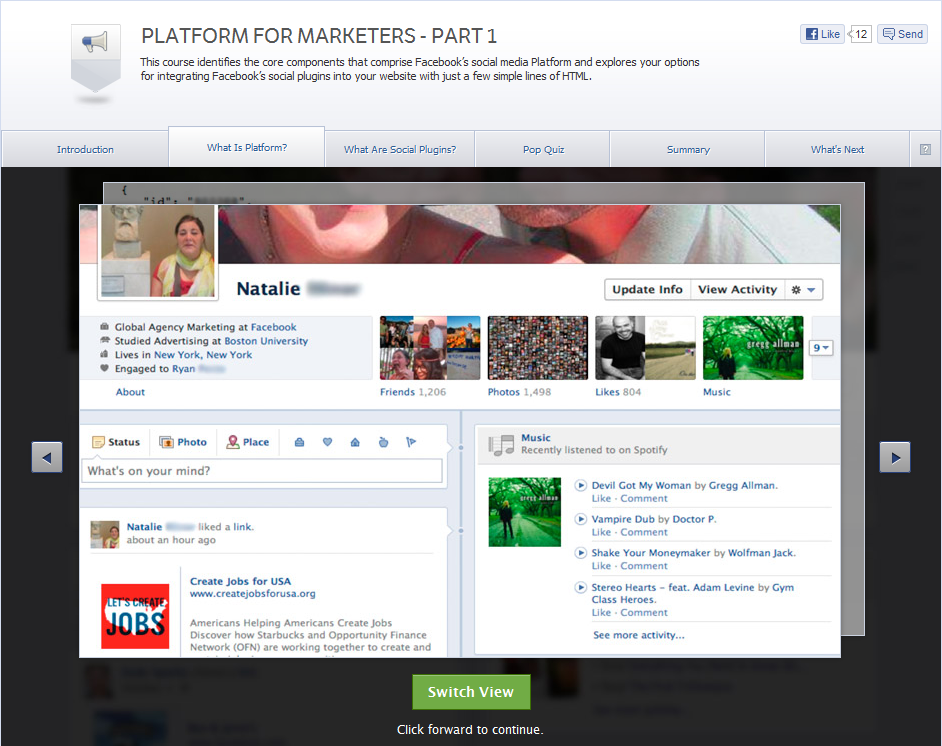Click the Let's Create Jobs thumbnail
The width and height of the screenshot is (942, 746).
click(135, 616)
